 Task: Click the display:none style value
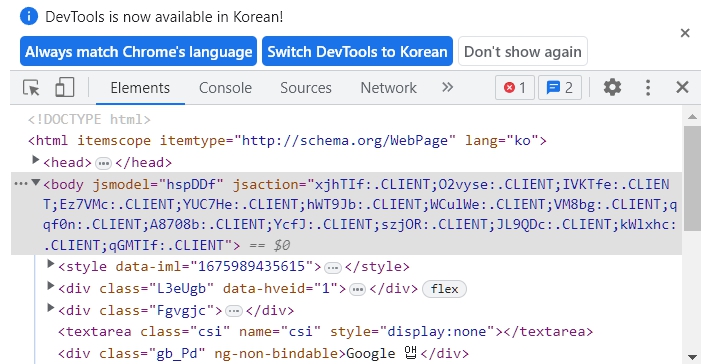click(437, 331)
